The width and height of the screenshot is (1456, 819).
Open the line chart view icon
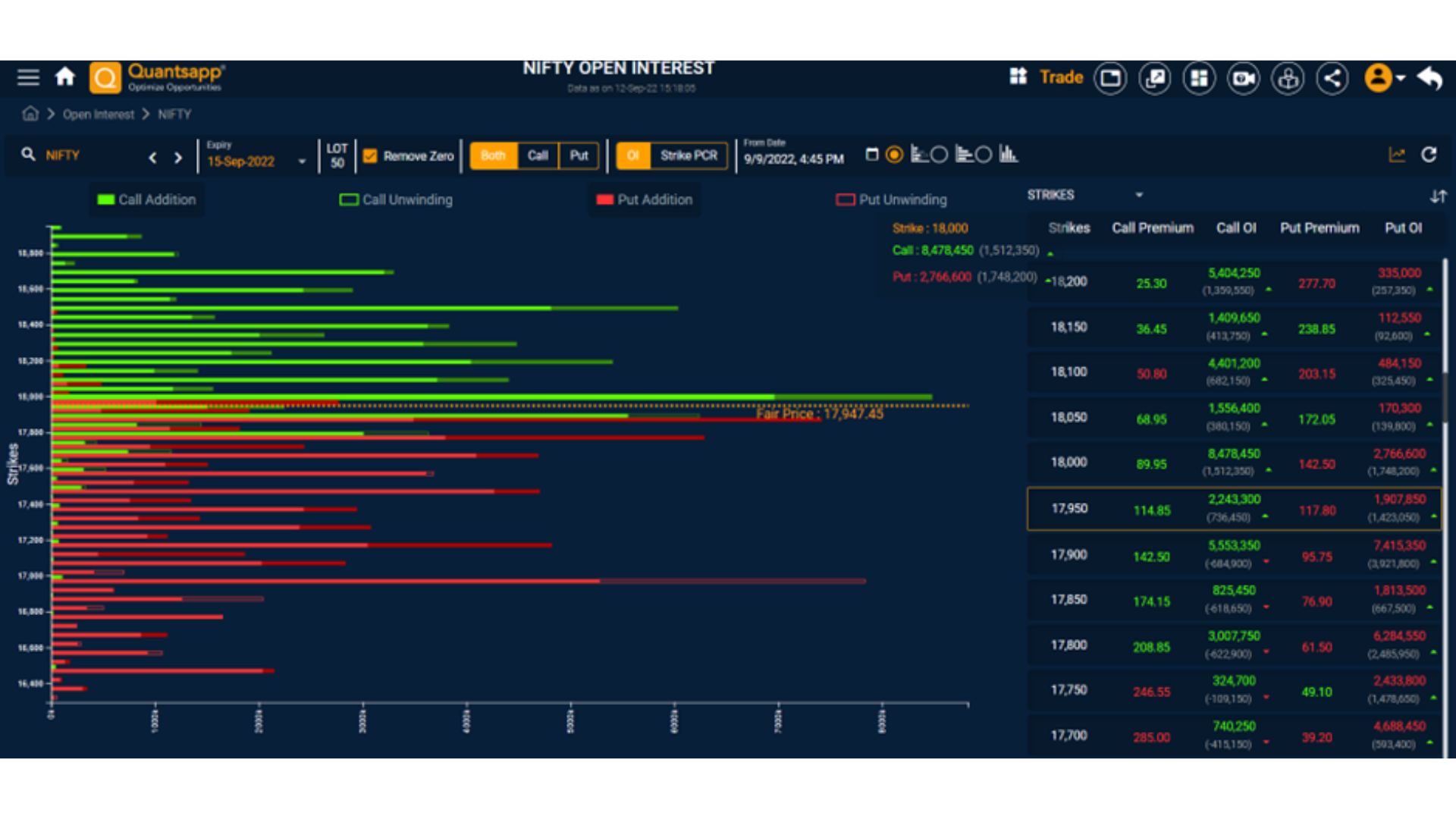[1398, 155]
